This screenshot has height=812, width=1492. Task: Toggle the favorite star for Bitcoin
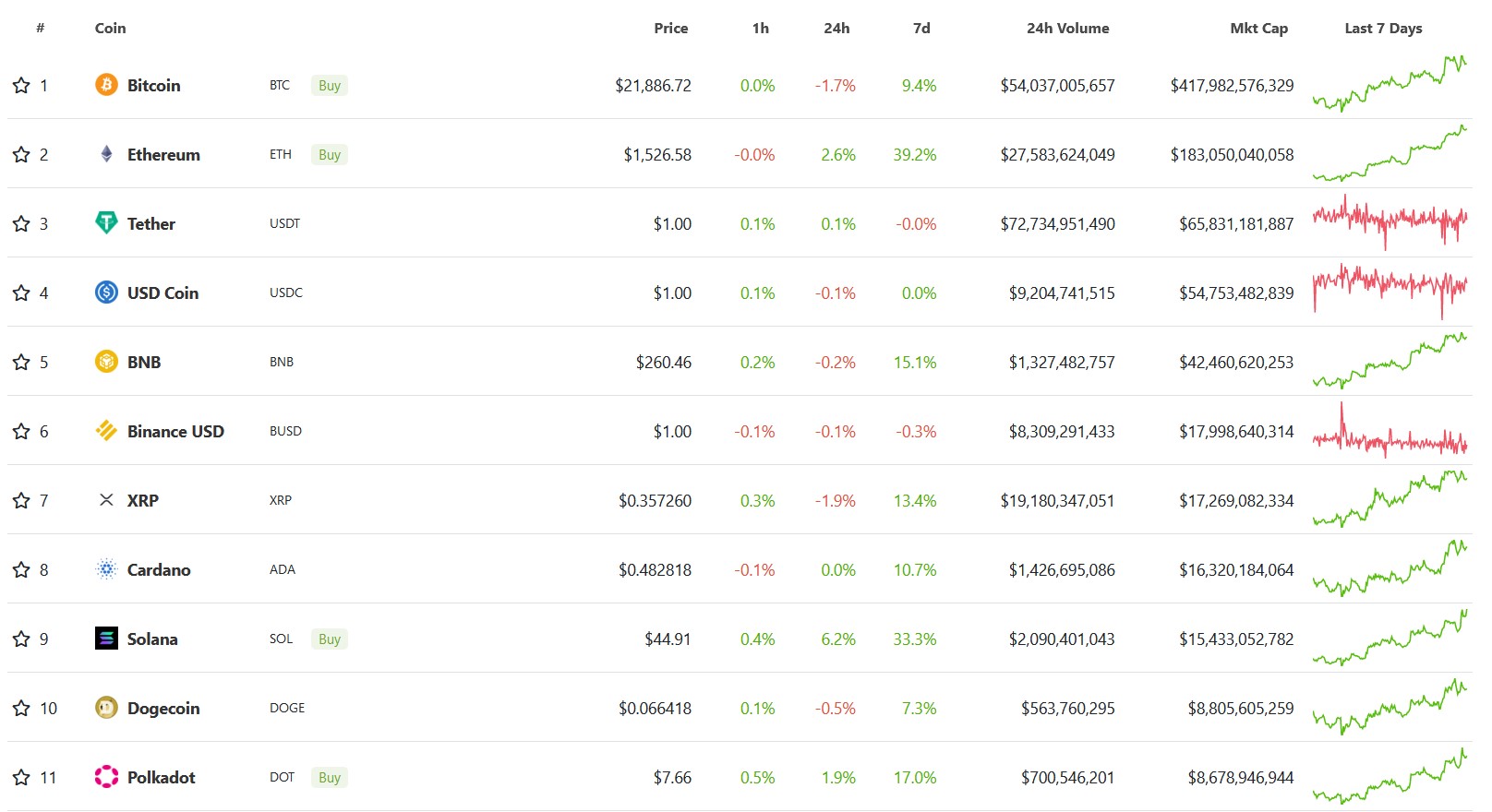(21, 85)
